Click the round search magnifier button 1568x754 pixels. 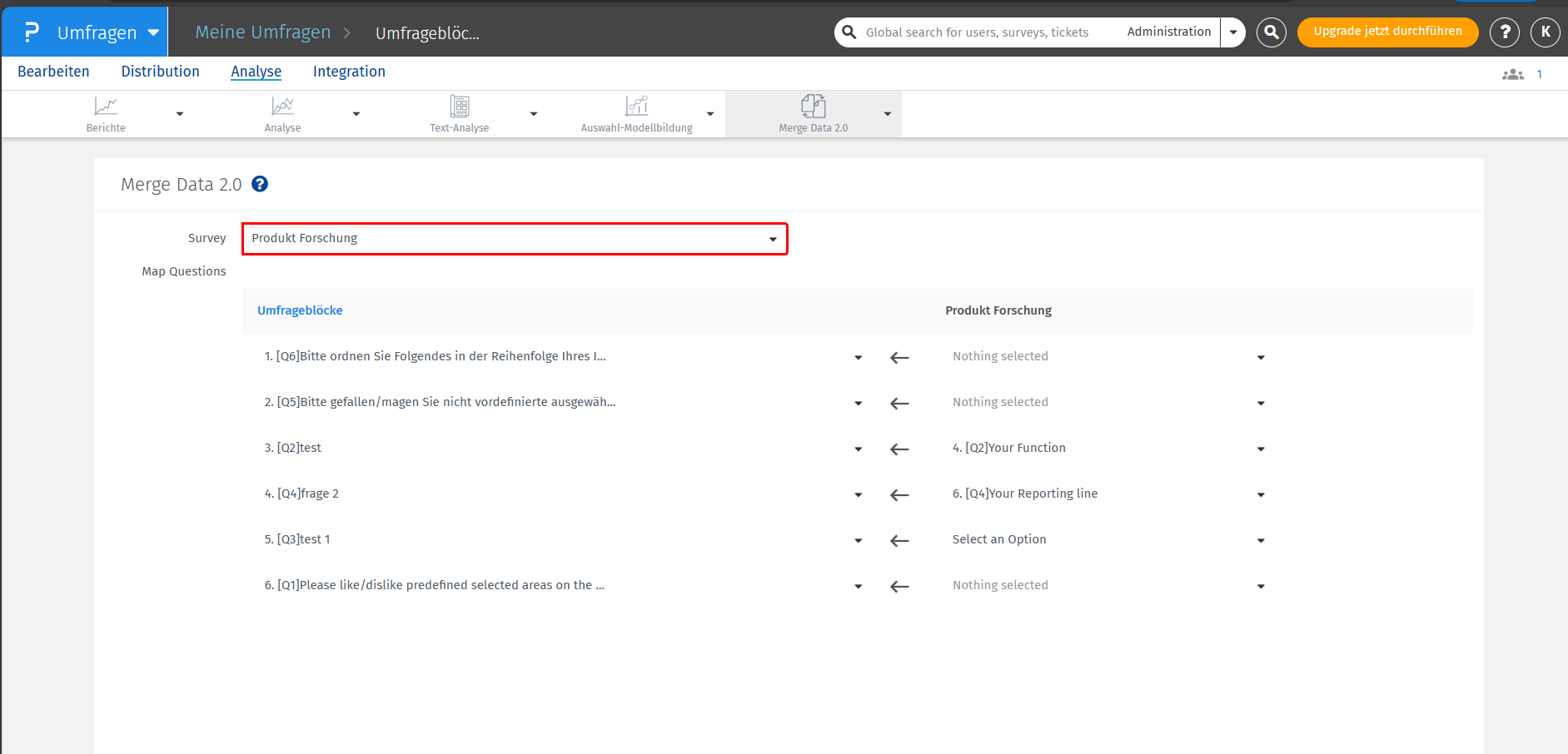click(x=1271, y=32)
